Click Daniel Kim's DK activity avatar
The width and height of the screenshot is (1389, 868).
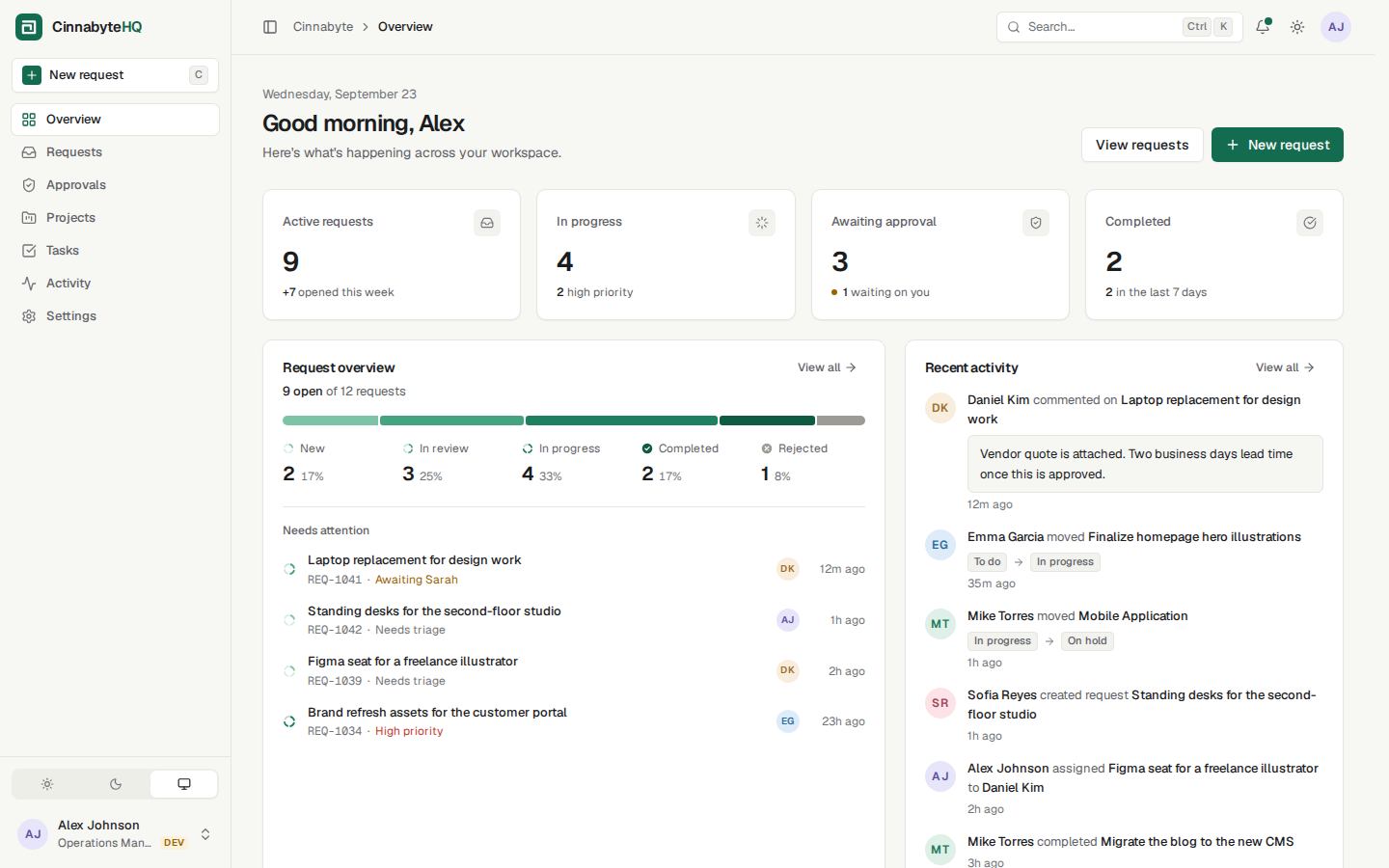940,408
